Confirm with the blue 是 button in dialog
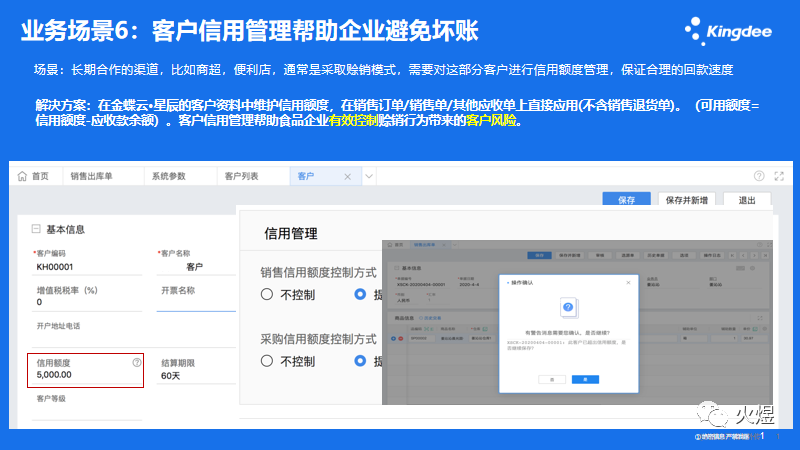Image resolution: width=800 pixels, height=450 pixels. 585,380
